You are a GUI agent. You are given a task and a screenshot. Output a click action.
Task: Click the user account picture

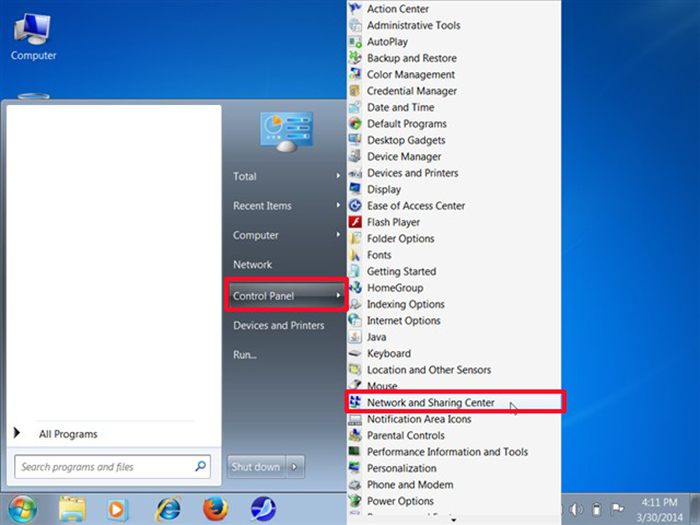287,131
